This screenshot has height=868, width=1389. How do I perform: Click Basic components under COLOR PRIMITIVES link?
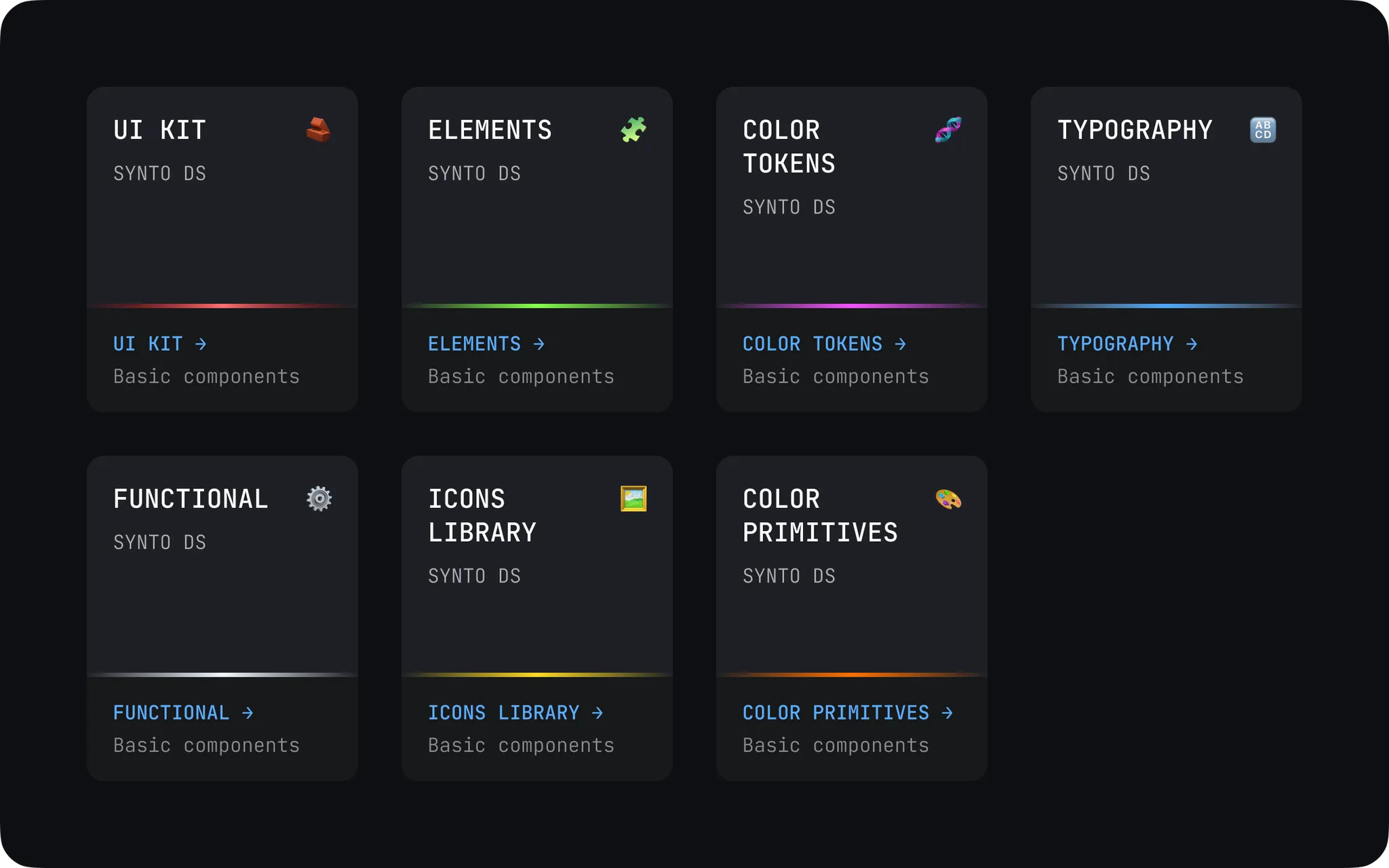coord(836,746)
